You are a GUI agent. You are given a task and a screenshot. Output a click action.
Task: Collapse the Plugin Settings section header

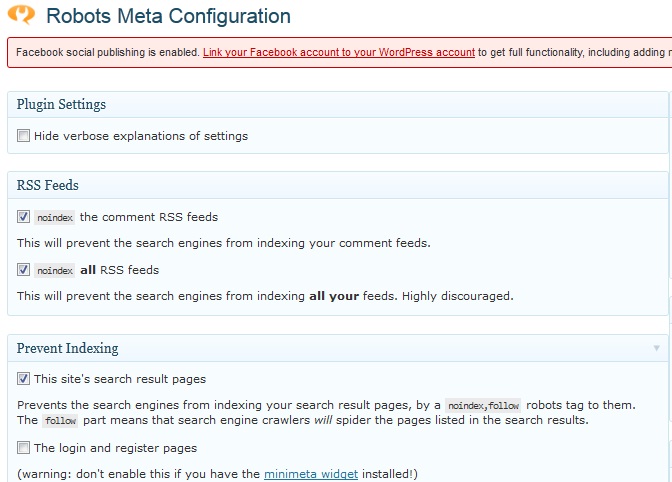point(61,105)
